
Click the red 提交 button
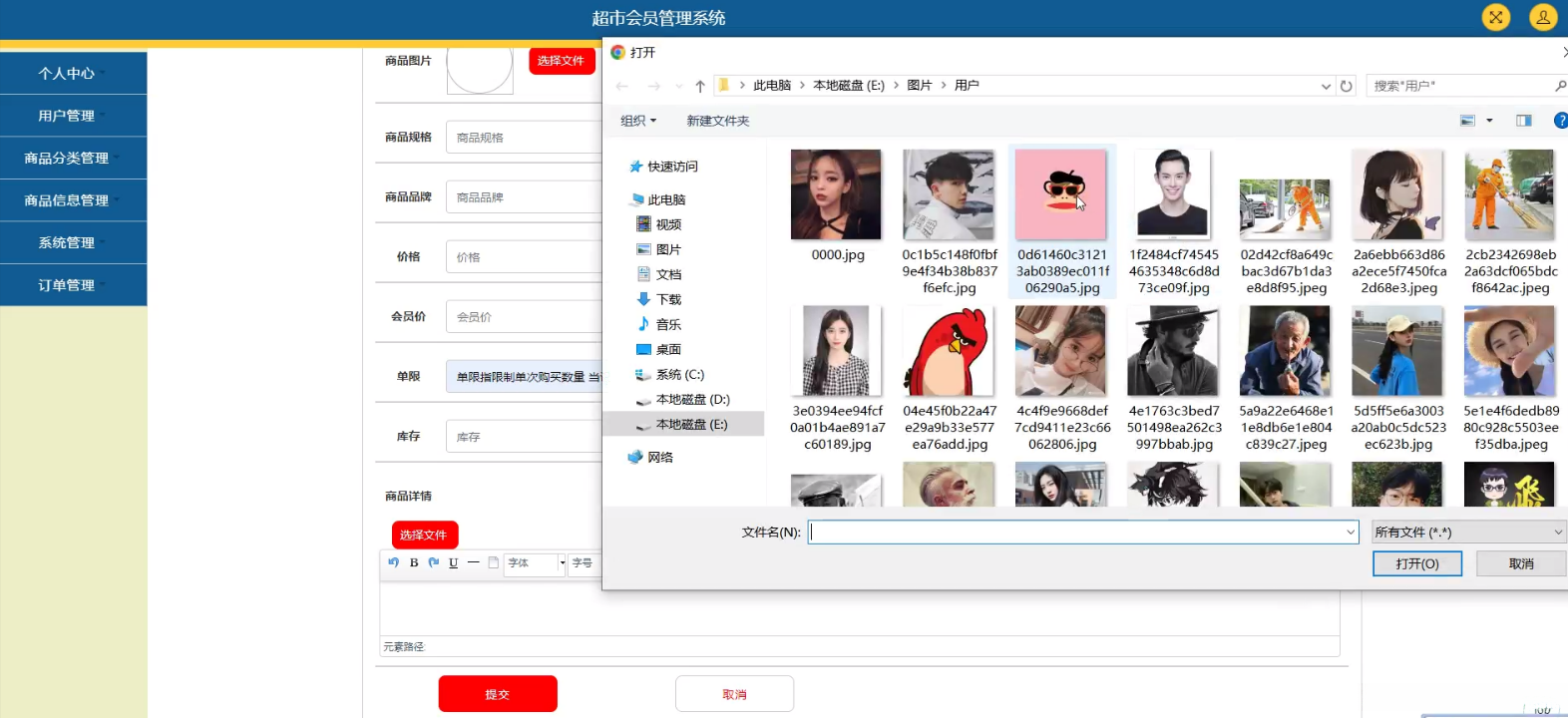pyautogui.click(x=498, y=694)
